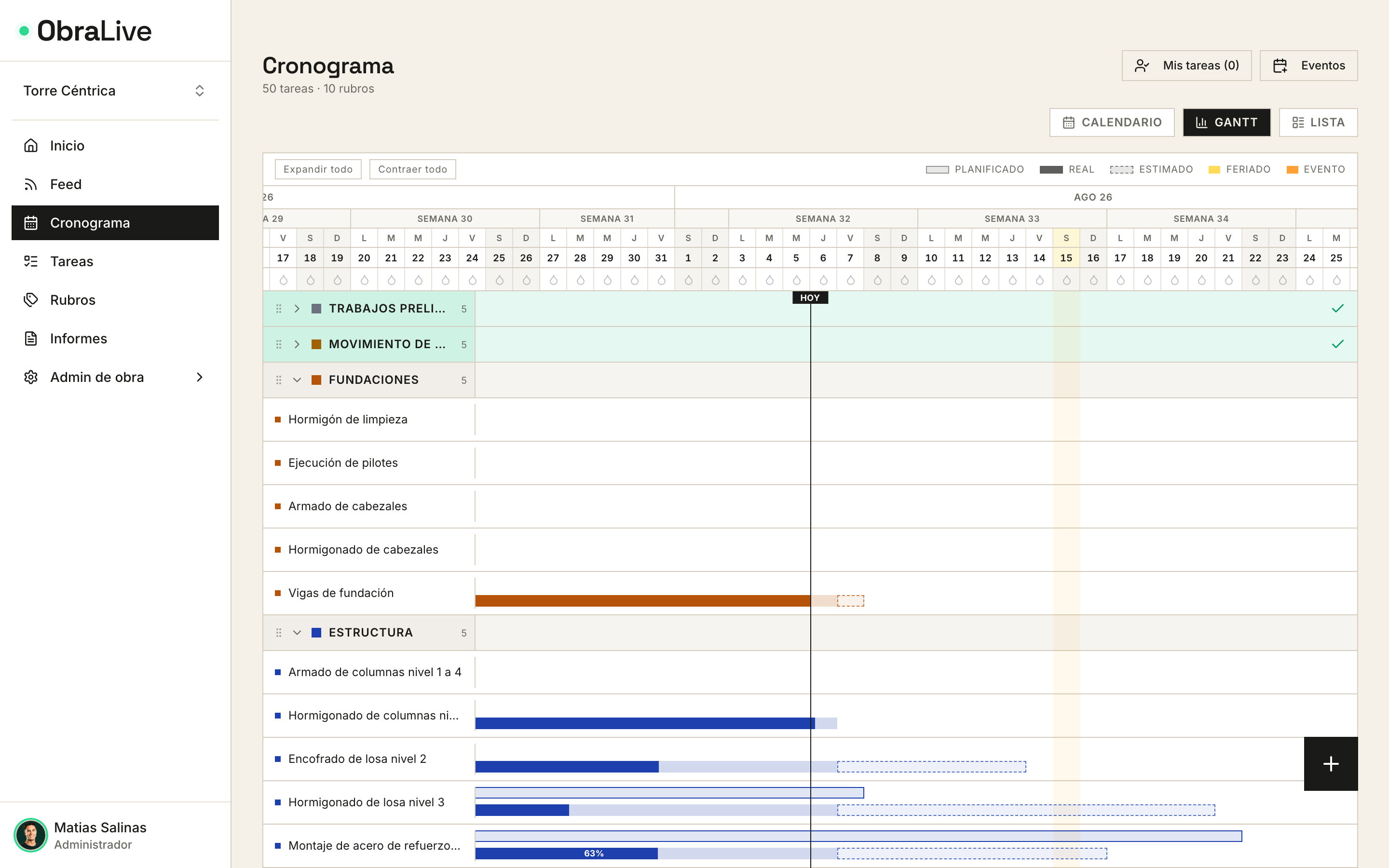Grab the drag handle of MOVIMIENTO DE row
Viewport: 1389px width, 868px height.
[278, 344]
